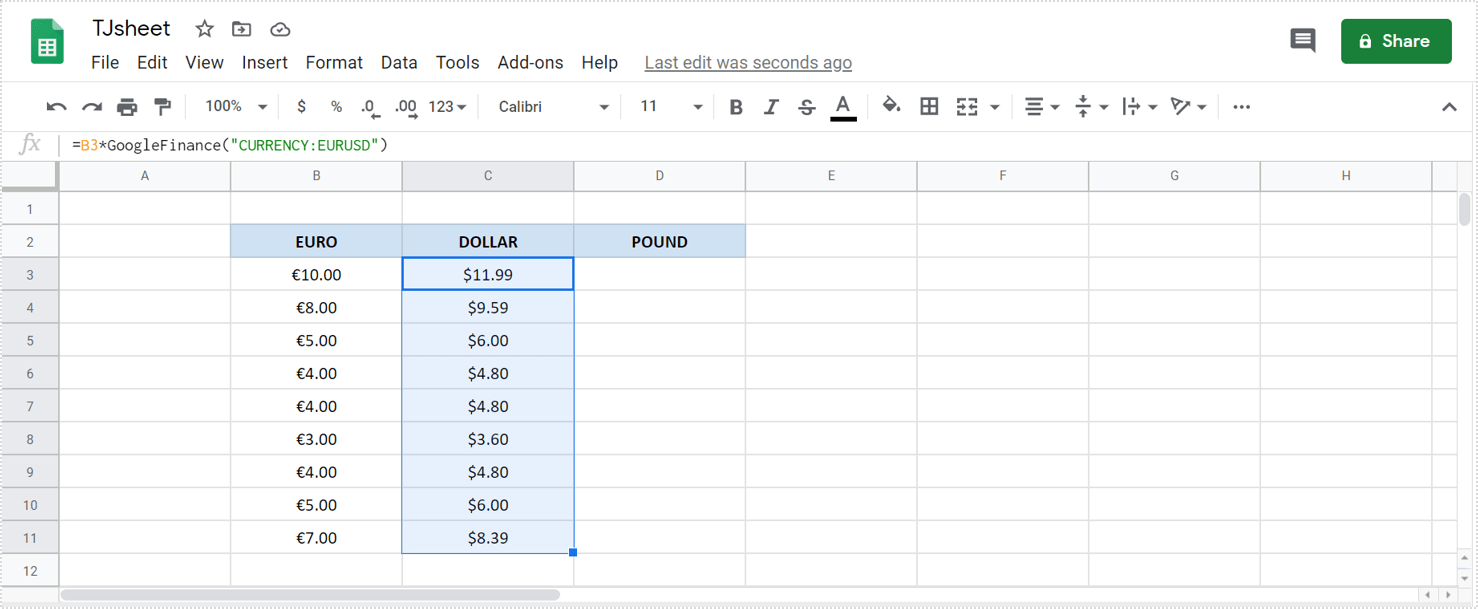Open the Calibri font dropdown
Screen dimensions: 1478x609
point(553,107)
